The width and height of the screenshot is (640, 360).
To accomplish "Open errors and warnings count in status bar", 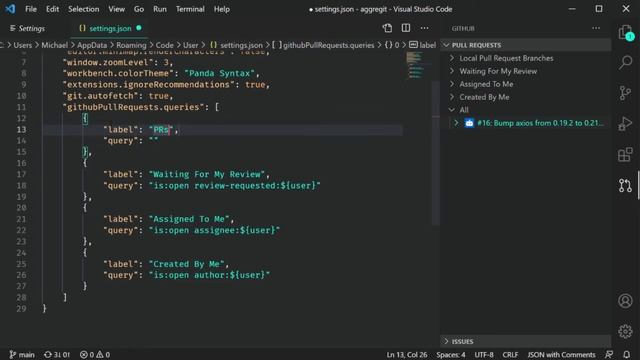I will [95, 355].
